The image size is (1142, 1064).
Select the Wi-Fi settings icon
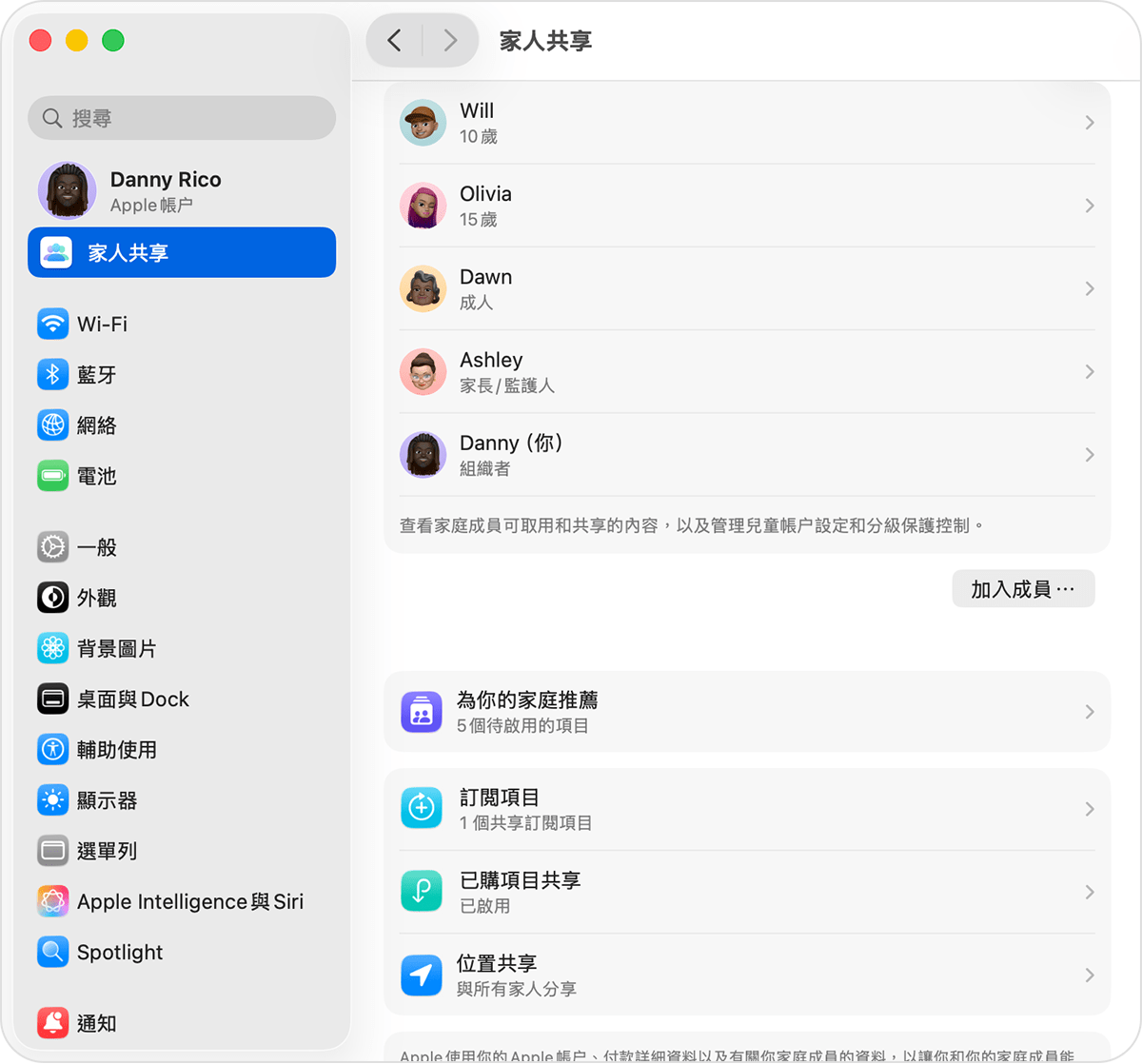(52, 324)
